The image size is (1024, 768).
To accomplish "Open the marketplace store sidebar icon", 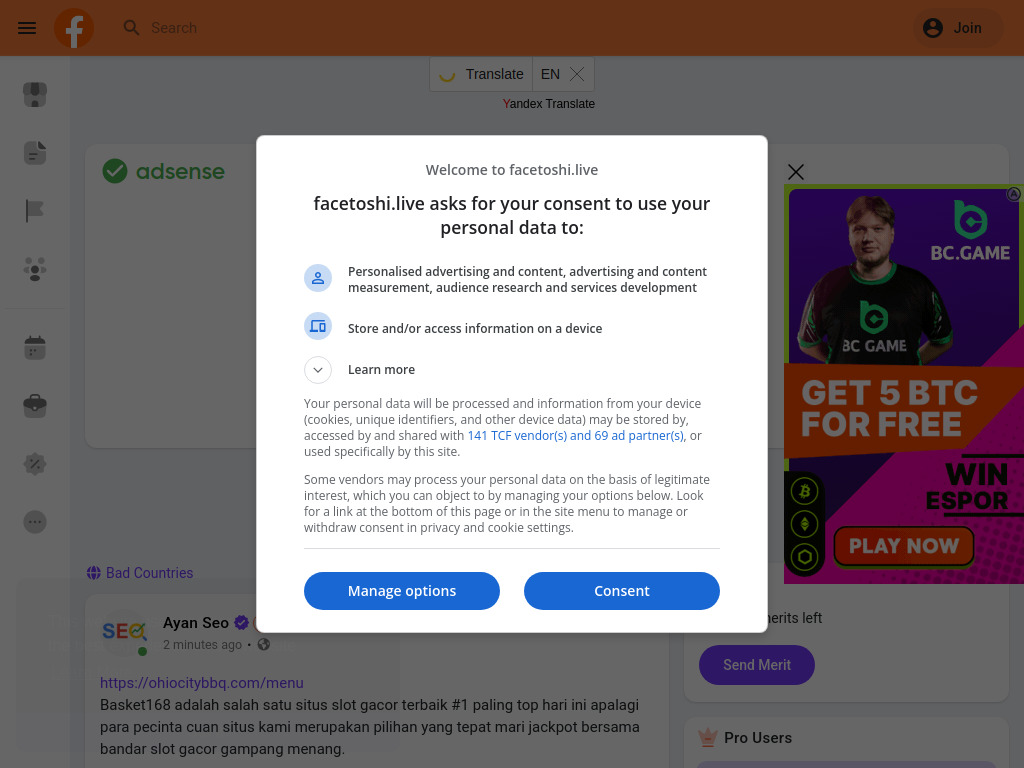I will tap(35, 95).
